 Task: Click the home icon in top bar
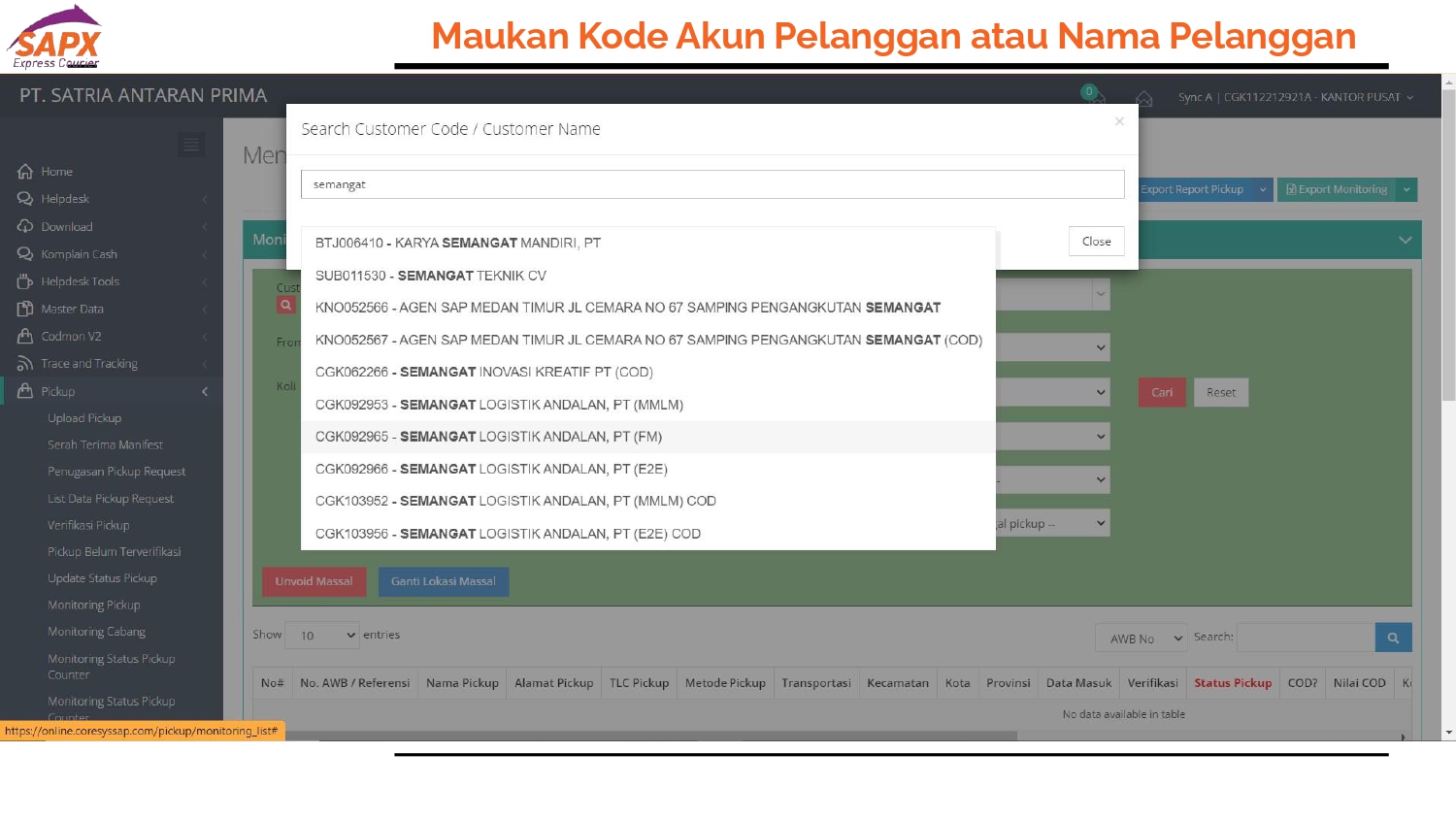(1144, 98)
